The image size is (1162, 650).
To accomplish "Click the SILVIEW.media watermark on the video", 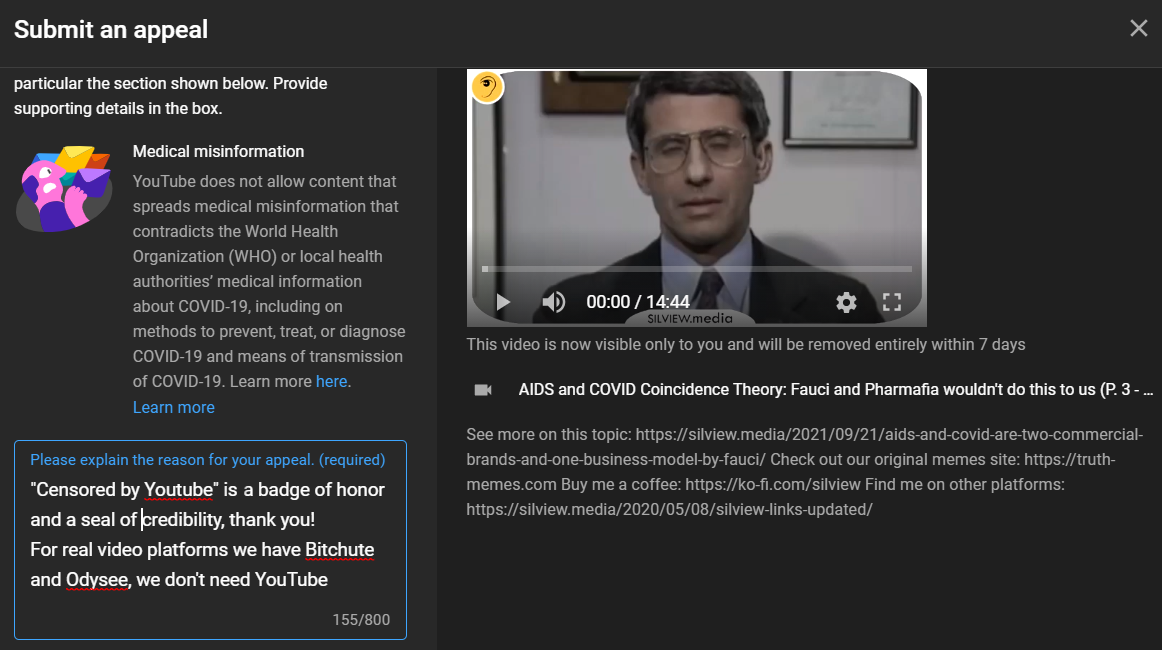I will pos(690,318).
